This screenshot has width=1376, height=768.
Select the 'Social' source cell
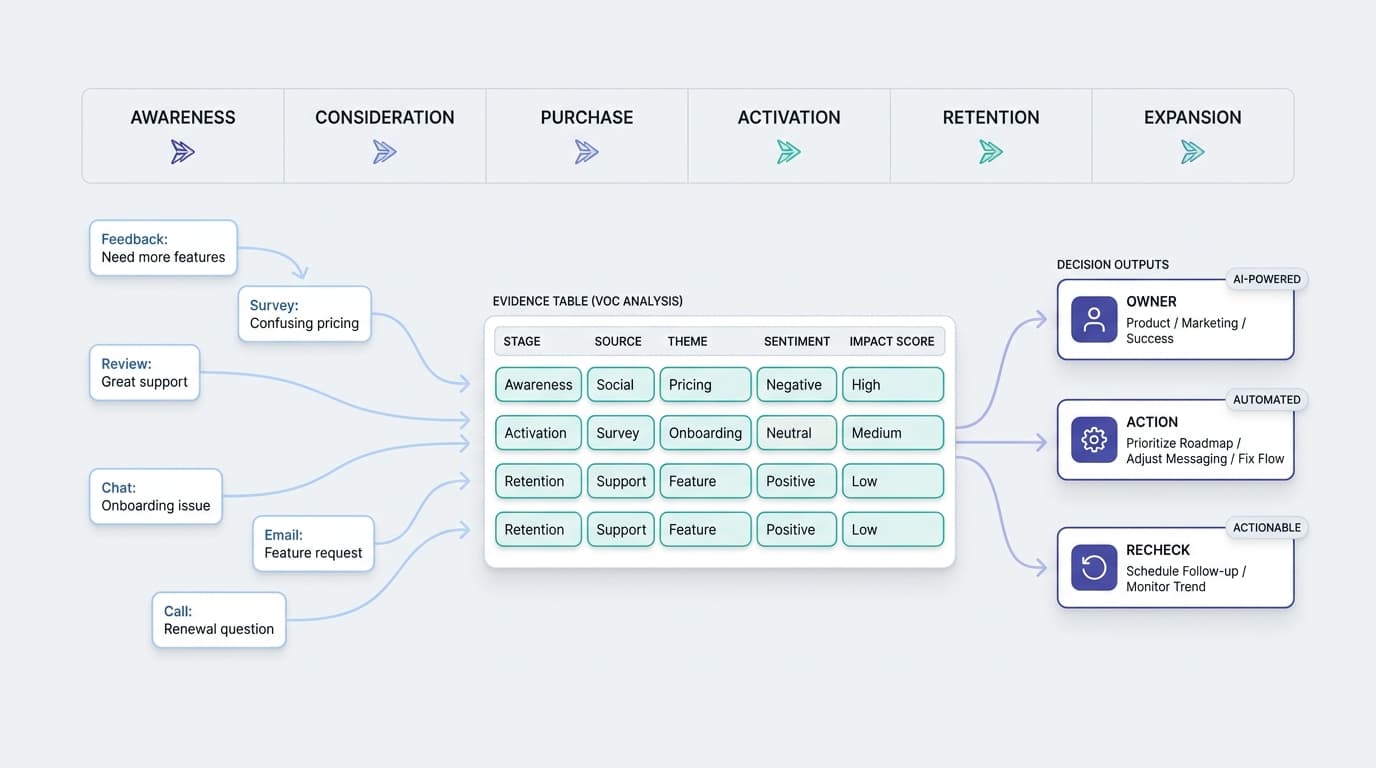621,385
